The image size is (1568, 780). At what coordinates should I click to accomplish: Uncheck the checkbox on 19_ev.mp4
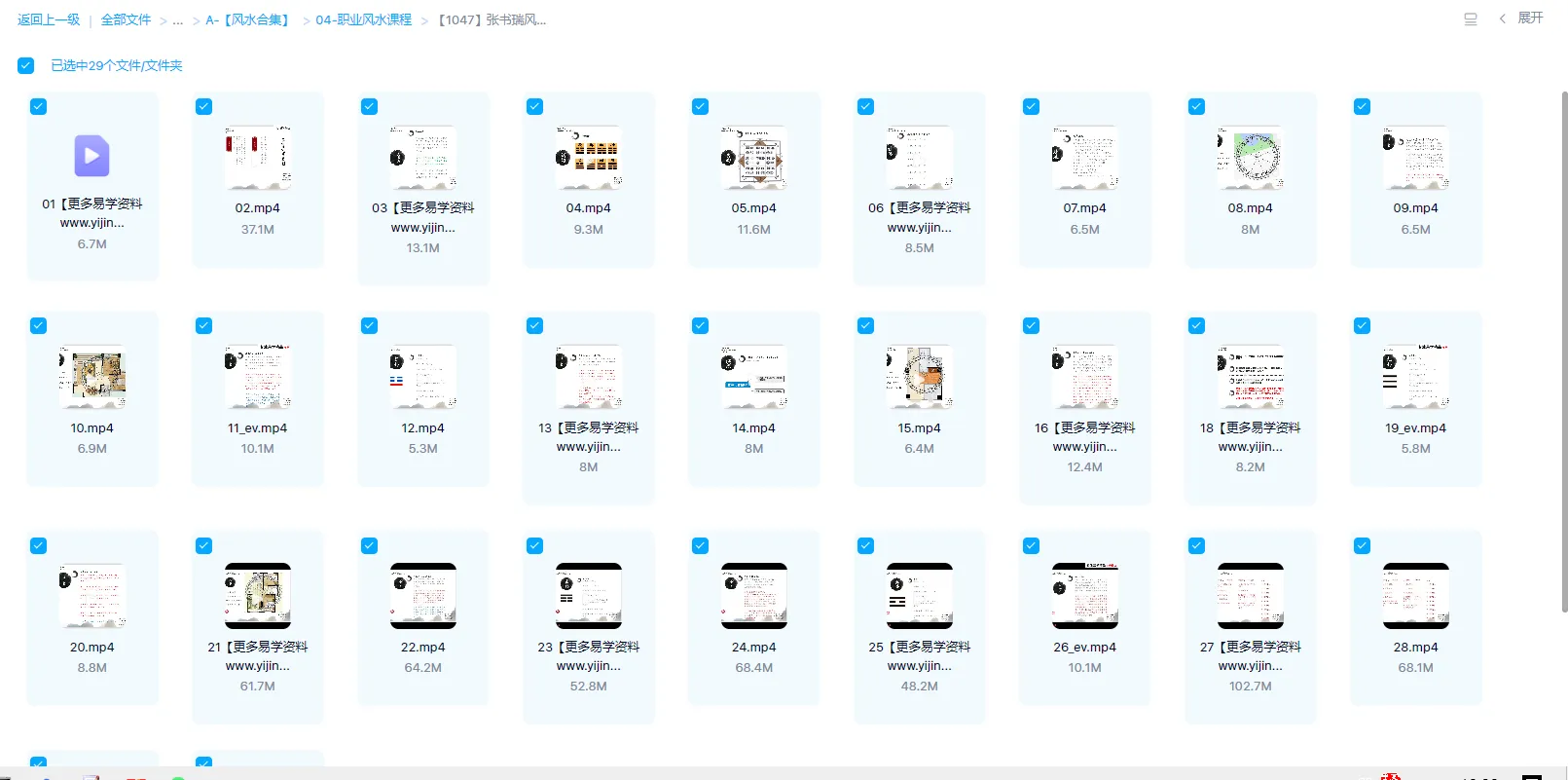[1363, 325]
